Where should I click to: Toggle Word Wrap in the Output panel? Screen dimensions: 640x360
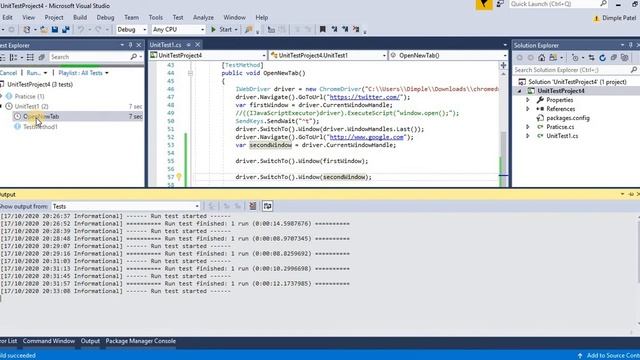pyautogui.click(x=267, y=206)
